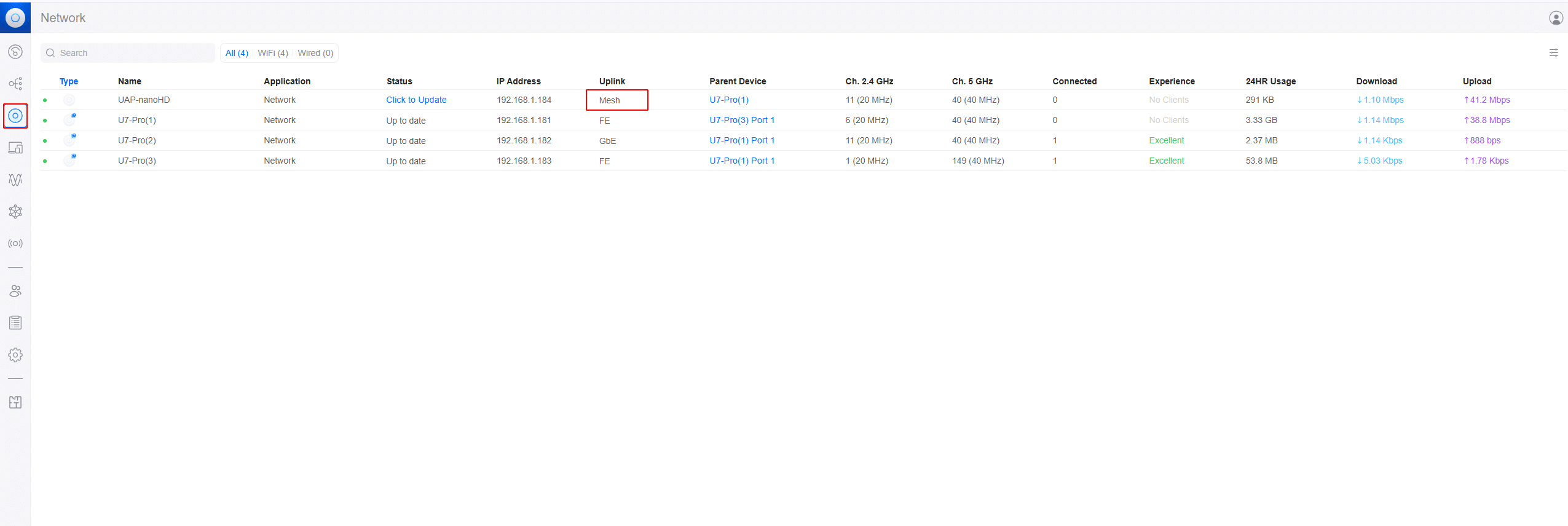The height and width of the screenshot is (526, 1568).
Task: Click the 53.8 MB usage value
Action: [x=1261, y=161]
